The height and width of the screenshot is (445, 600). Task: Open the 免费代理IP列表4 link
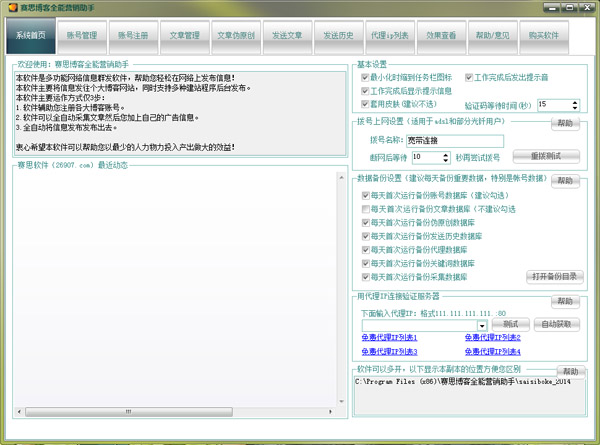[x=492, y=352]
